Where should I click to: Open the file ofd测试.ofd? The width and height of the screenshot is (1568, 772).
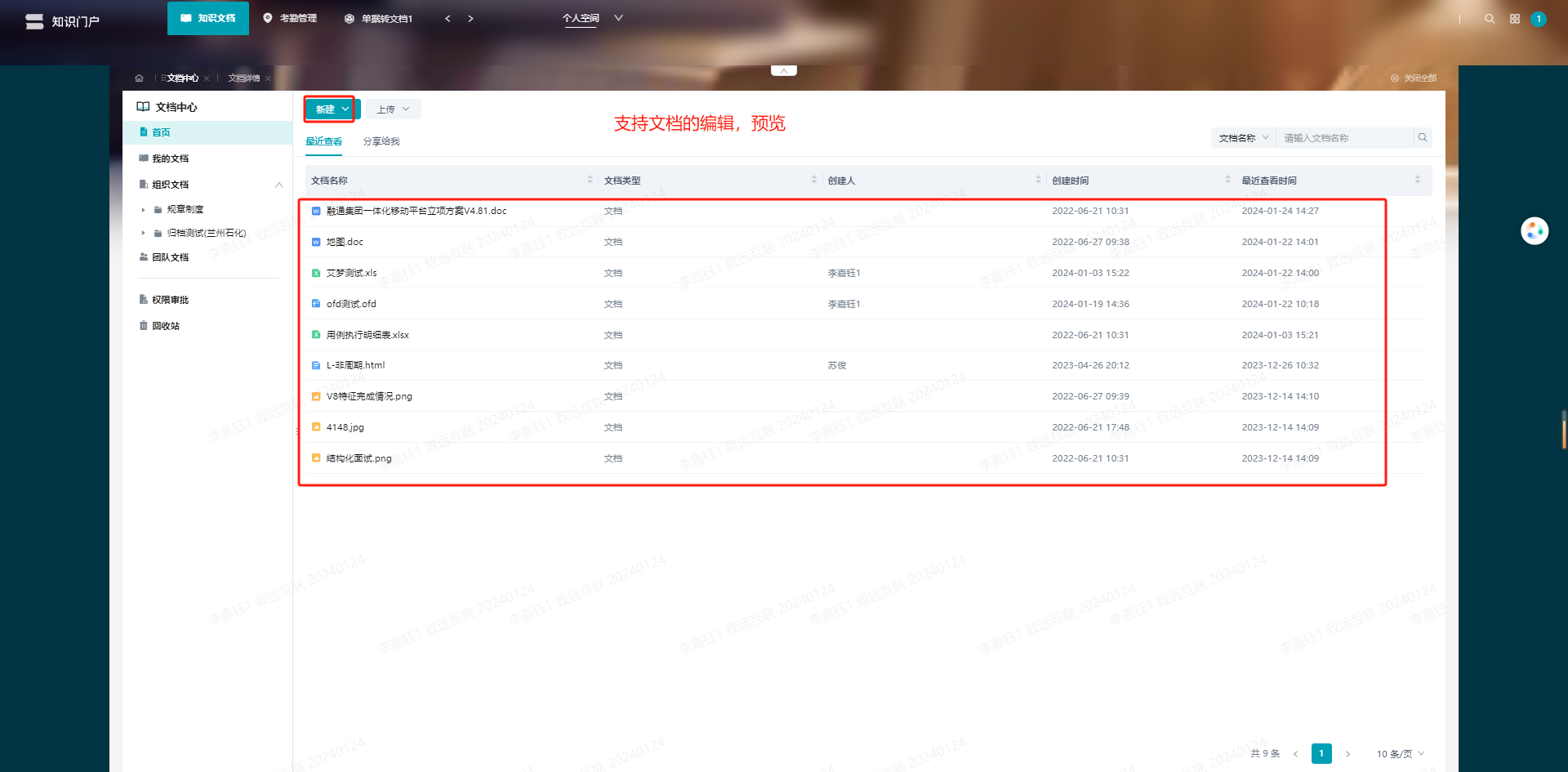point(351,304)
